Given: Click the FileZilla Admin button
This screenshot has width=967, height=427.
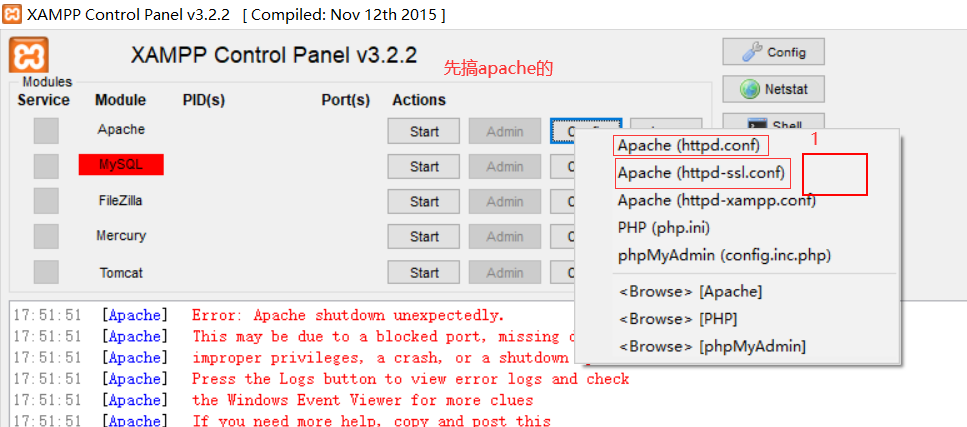Looking at the screenshot, I should click(x=504, y=202).
